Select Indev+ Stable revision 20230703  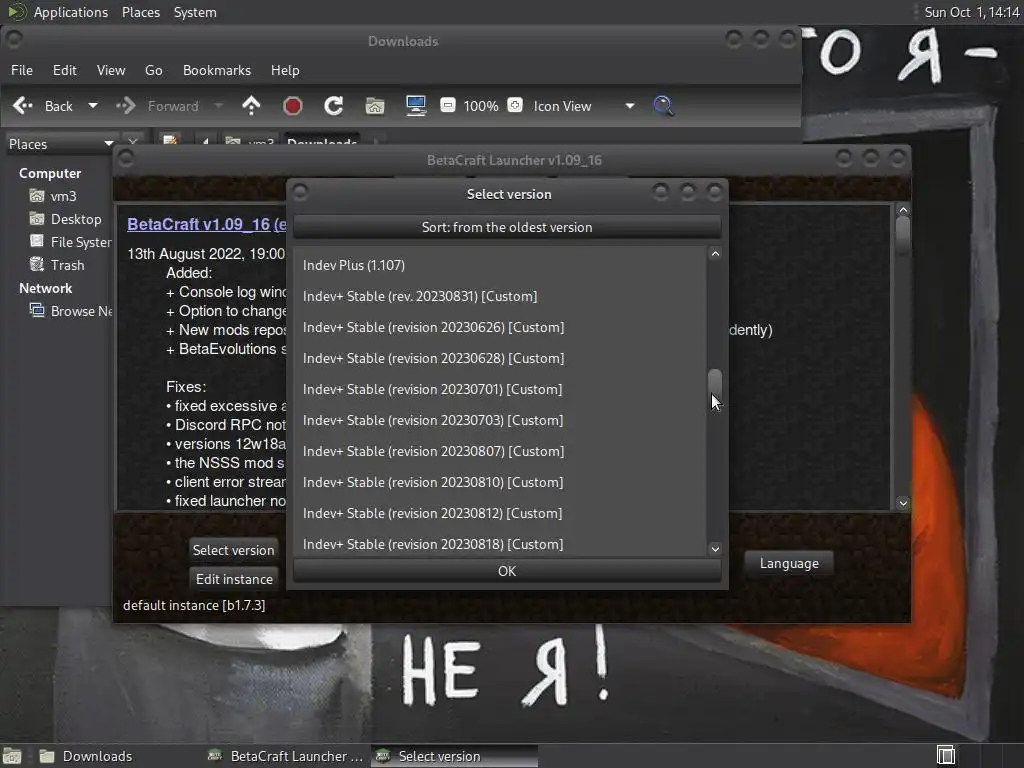(500, 420)
